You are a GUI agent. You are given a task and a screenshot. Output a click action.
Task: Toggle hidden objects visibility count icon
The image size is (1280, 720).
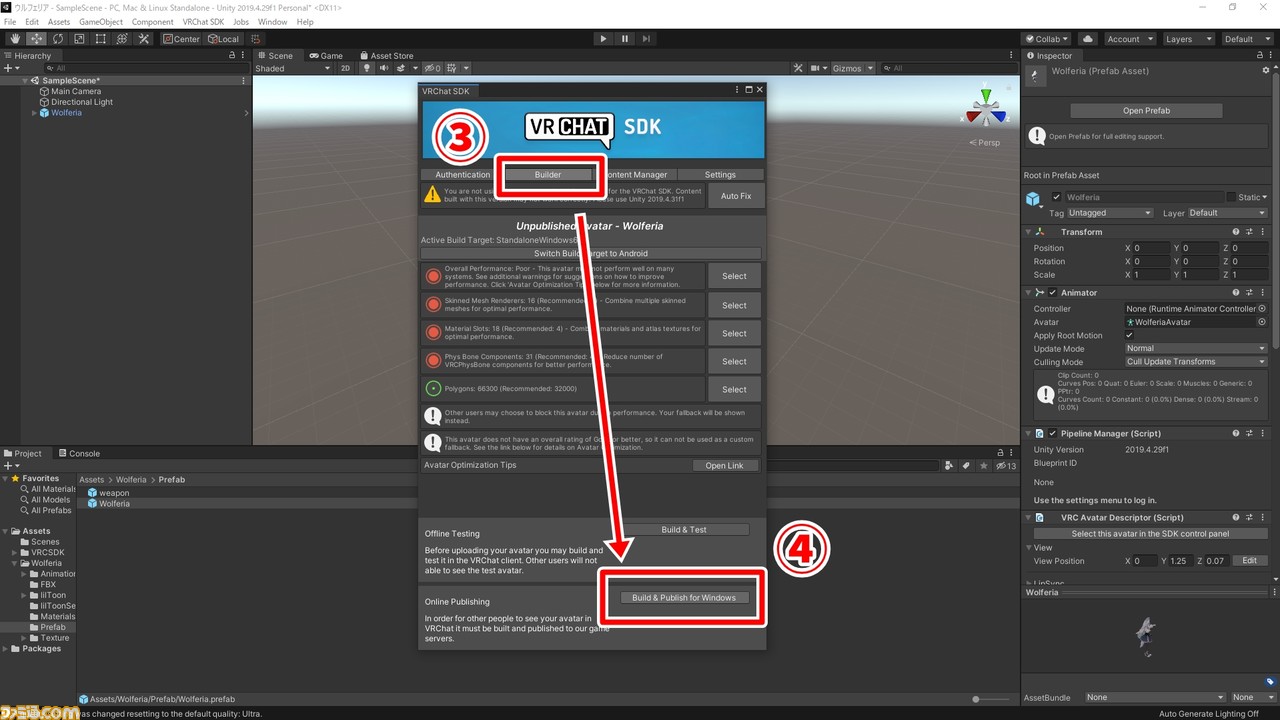coord(432,68)
